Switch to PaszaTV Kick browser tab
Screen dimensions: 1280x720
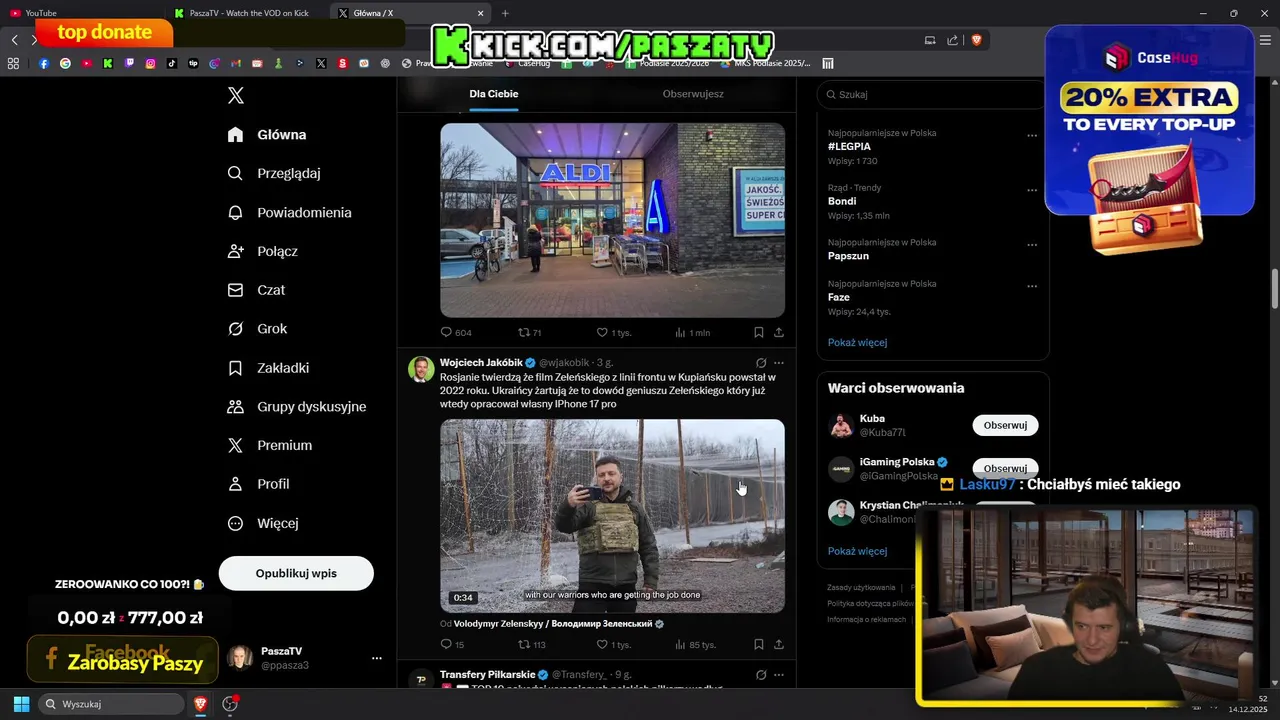(x=245, y=13)
